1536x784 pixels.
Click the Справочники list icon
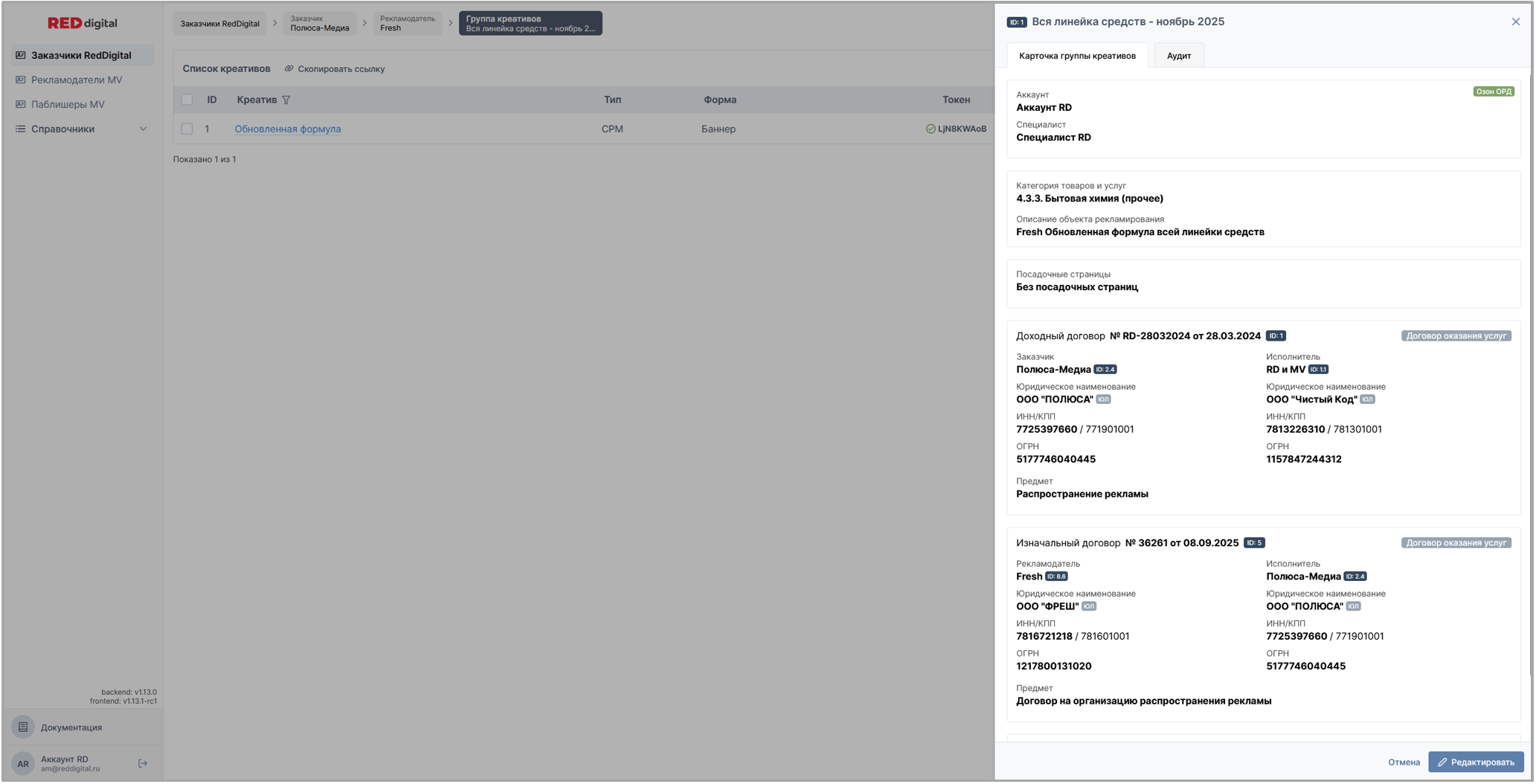tap(21, 129)
